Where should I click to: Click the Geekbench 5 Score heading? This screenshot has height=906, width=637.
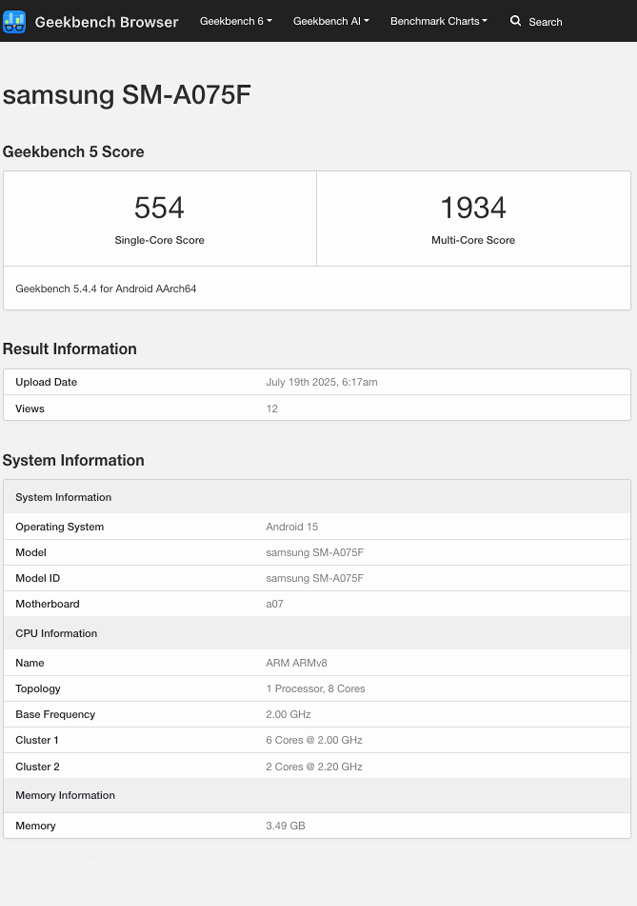click(x=74, y=152)
